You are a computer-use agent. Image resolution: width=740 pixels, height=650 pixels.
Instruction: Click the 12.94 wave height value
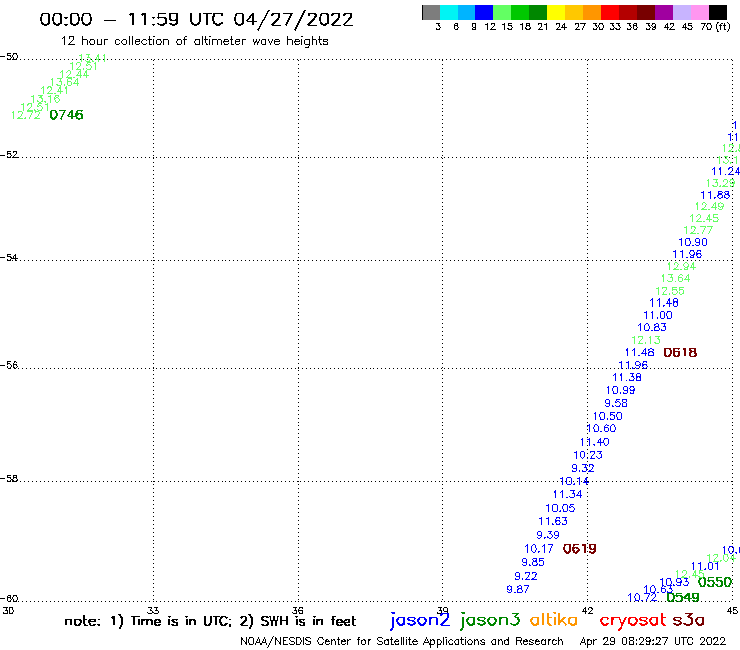coord(681,266)
